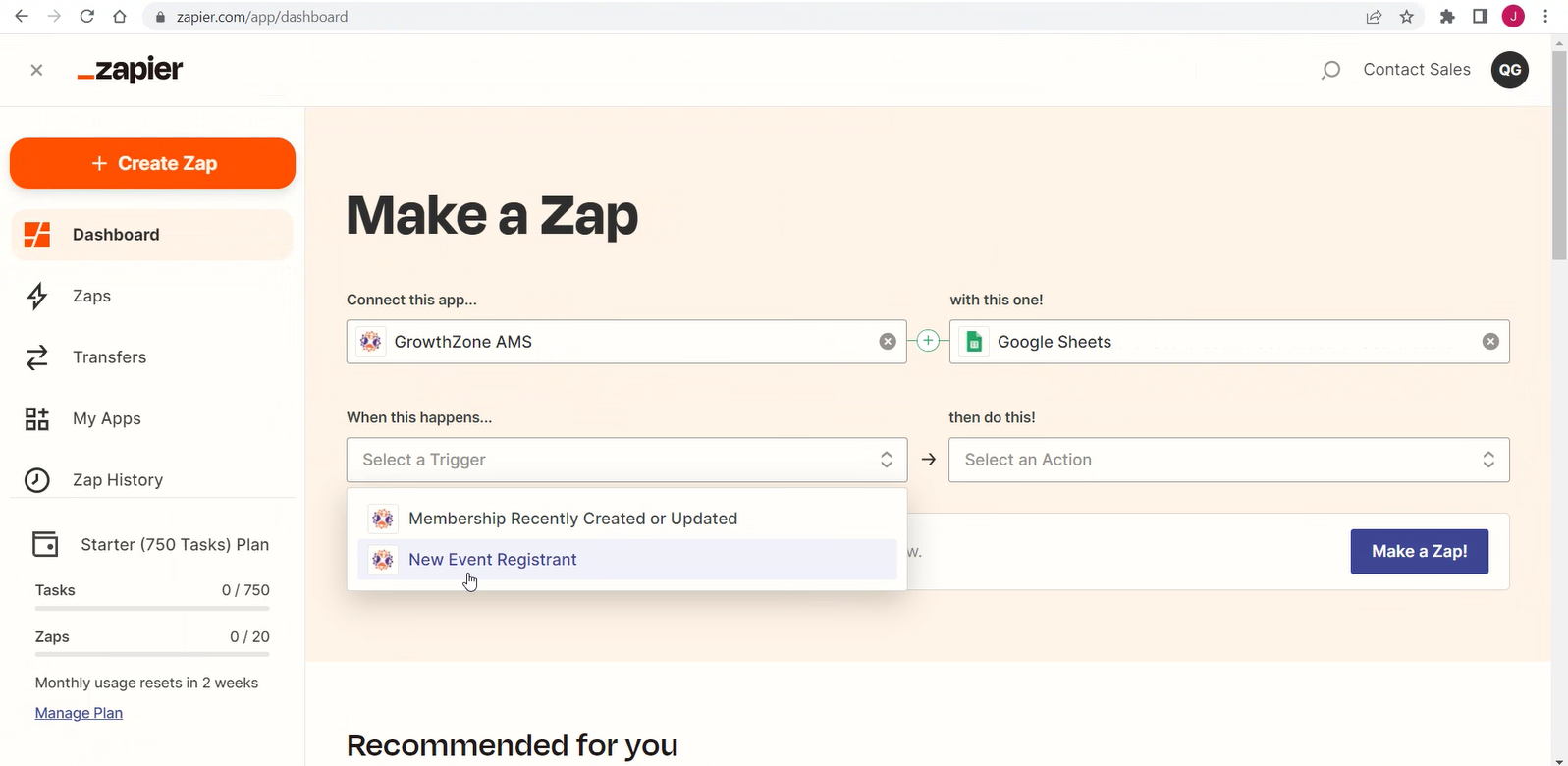Click the page vertical scrollbar thumb
The image size is (1568, 766).
(1559, 155)
